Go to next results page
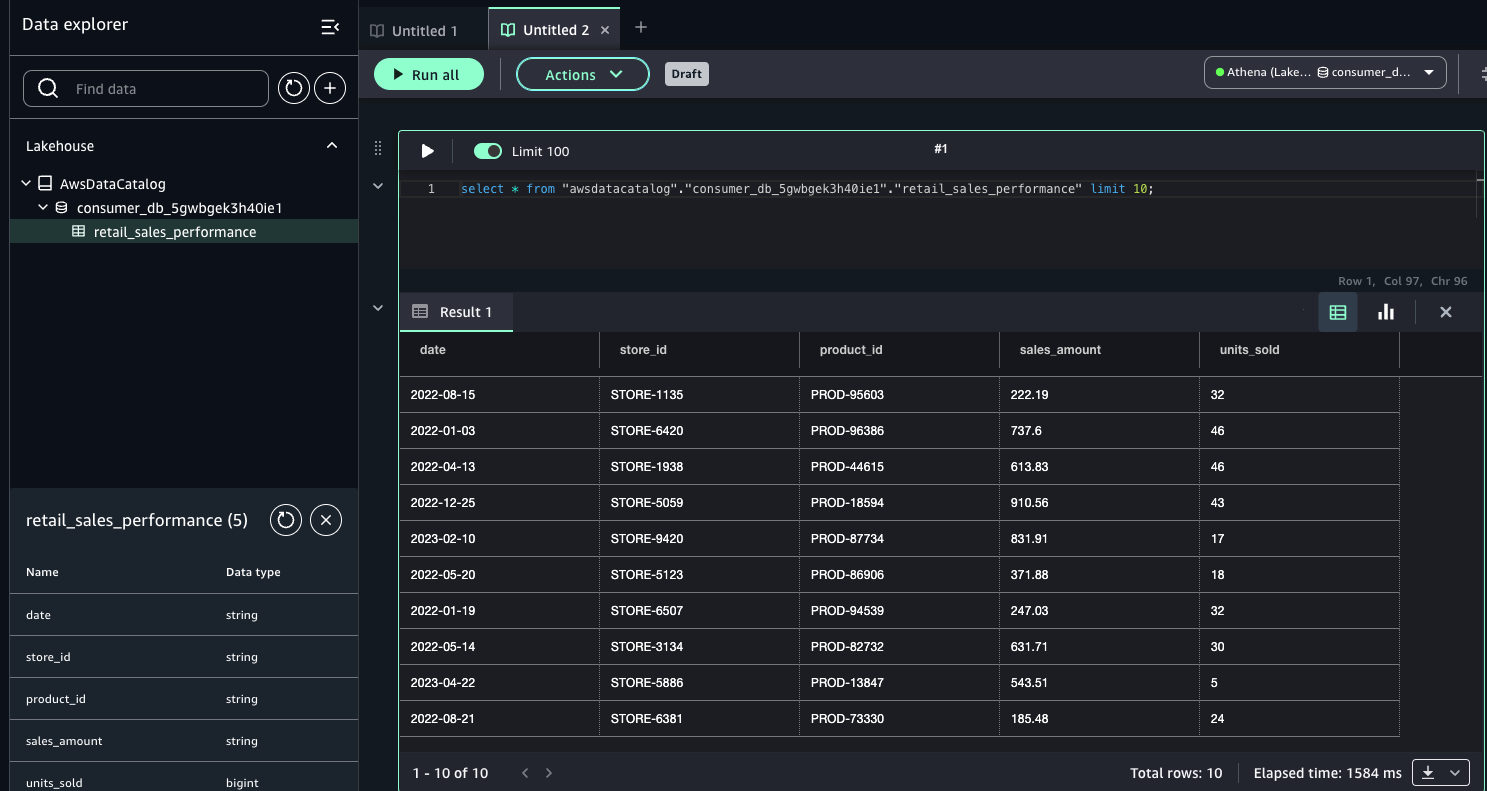 (x=548, y=773)
